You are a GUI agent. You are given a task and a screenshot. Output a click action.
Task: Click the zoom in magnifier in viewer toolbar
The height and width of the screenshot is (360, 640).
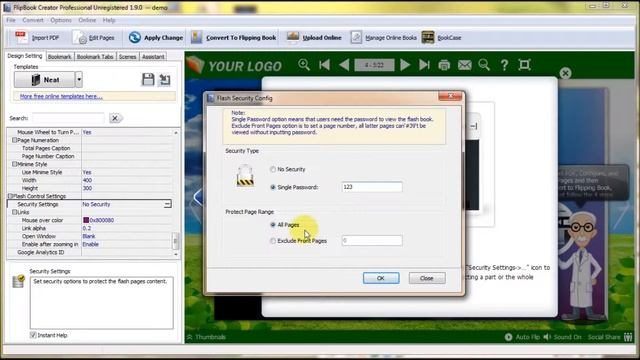pos(304,64)
